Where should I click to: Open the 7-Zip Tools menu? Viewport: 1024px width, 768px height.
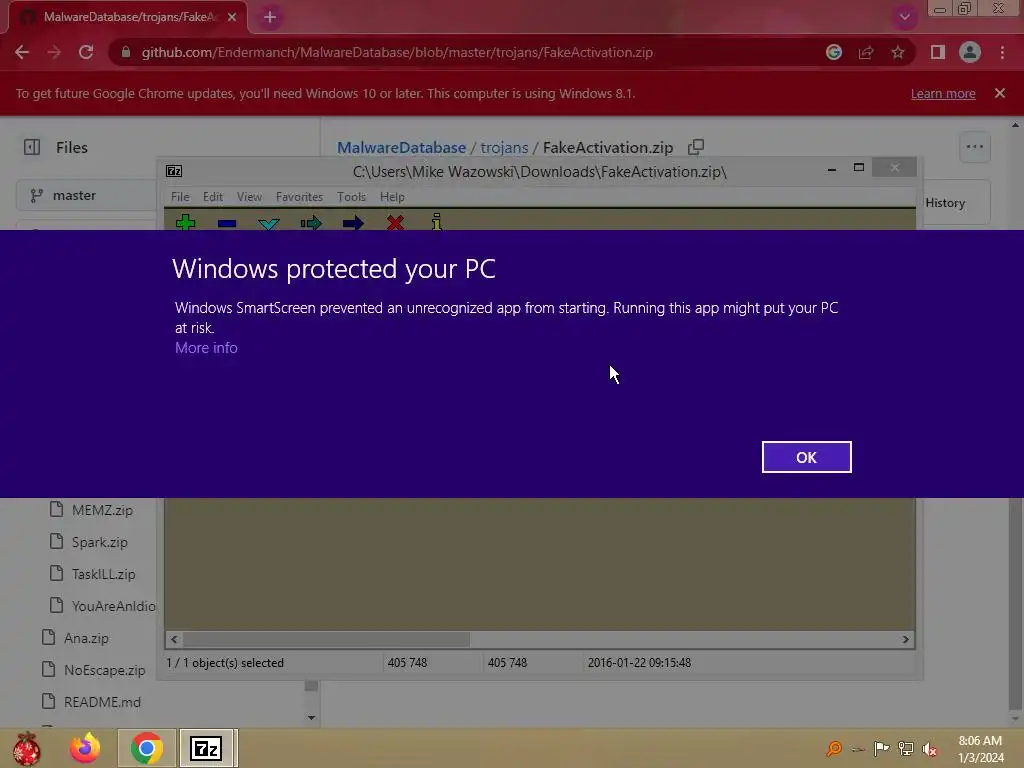coord(351,197)
